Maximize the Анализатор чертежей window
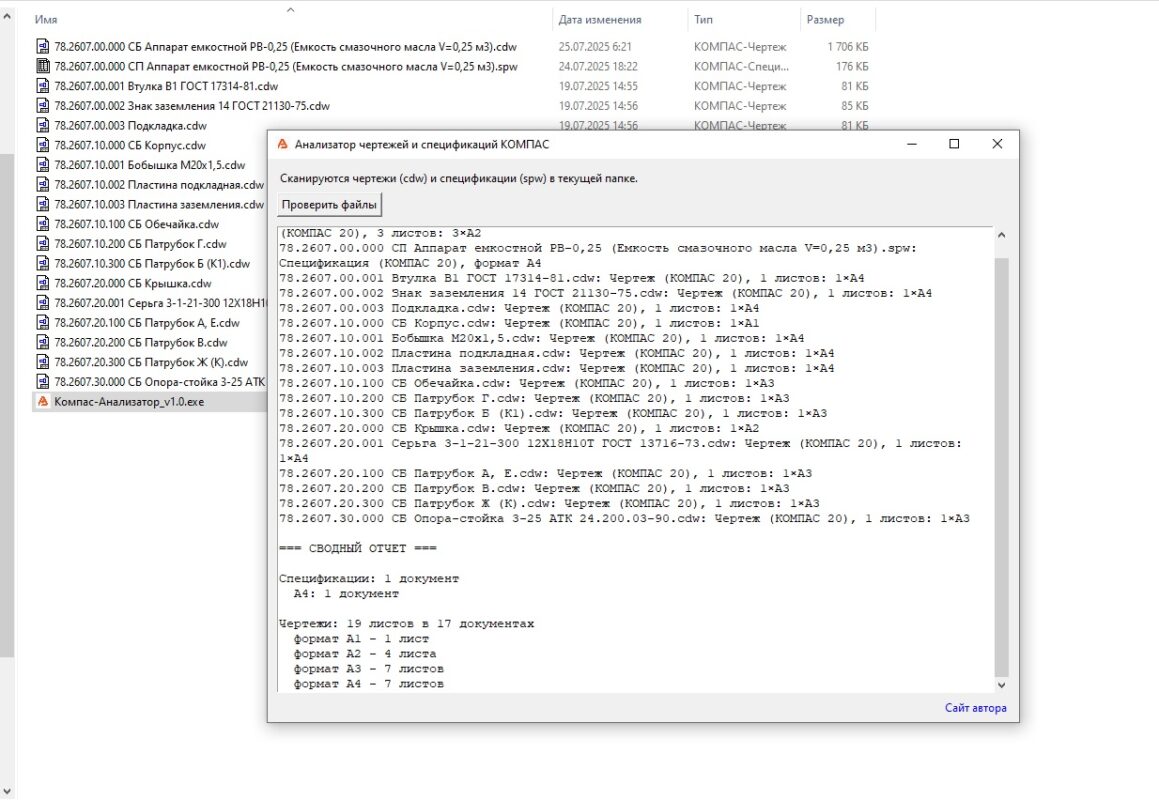The width and height of the screenshot is (1159, 800). (954, 144)
